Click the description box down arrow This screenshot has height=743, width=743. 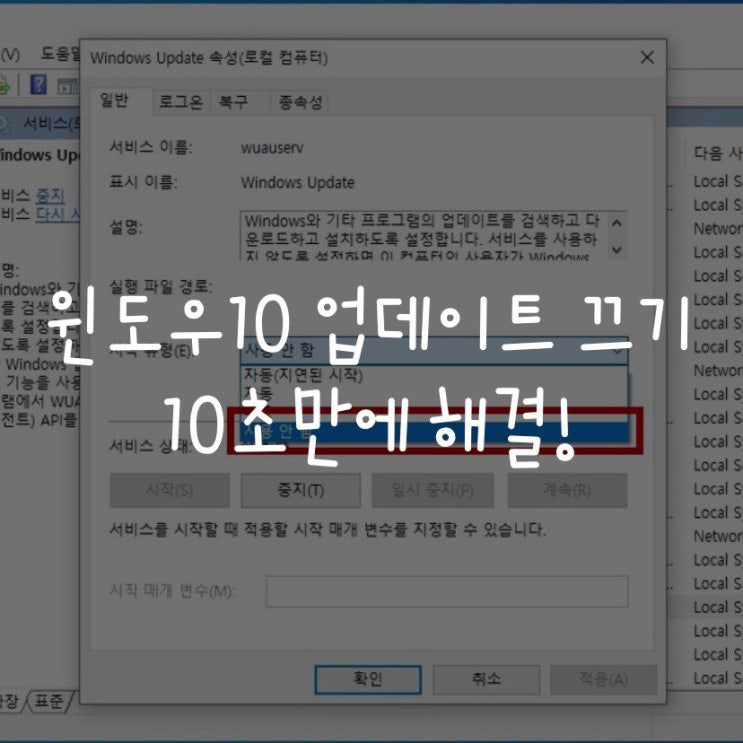pyautogui.click(x=616, y=249)
